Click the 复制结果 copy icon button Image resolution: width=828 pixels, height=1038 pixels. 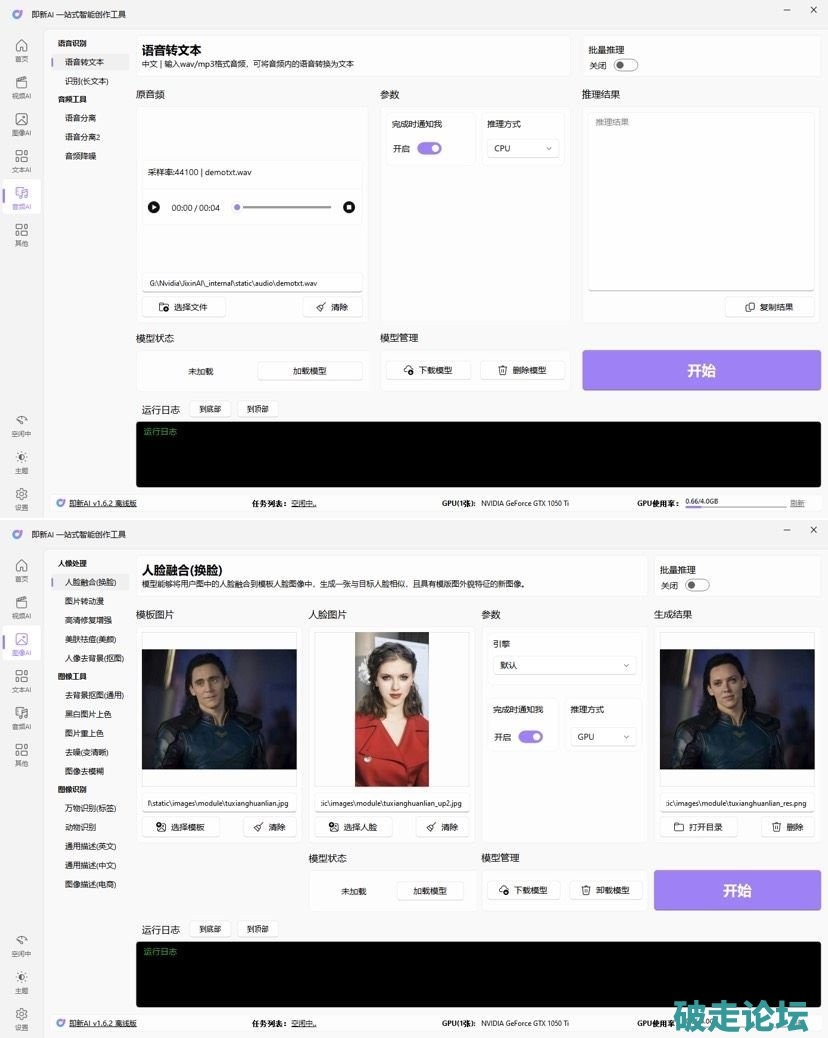pos(769,307)
